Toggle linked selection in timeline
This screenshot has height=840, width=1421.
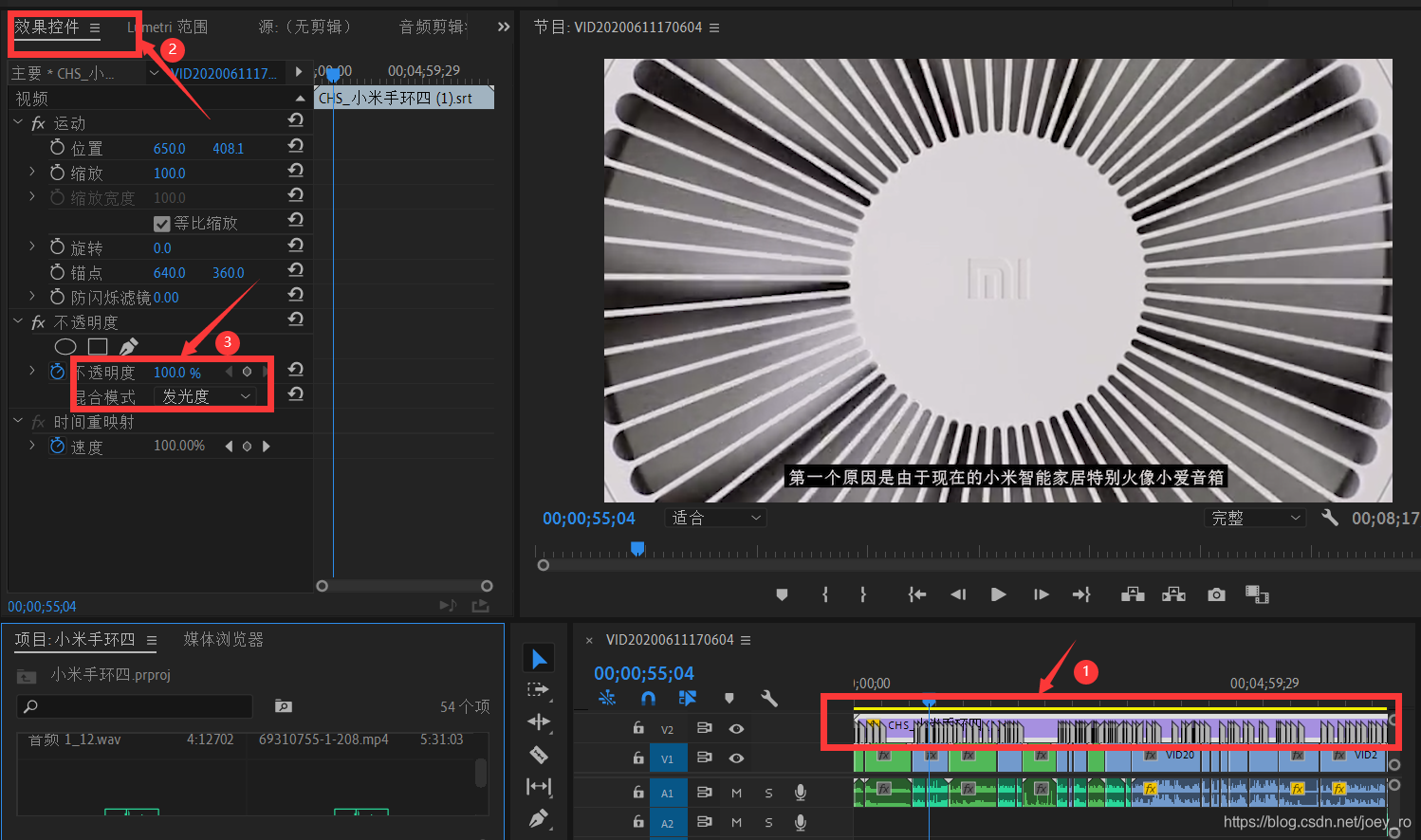click(x=688, y=699)
